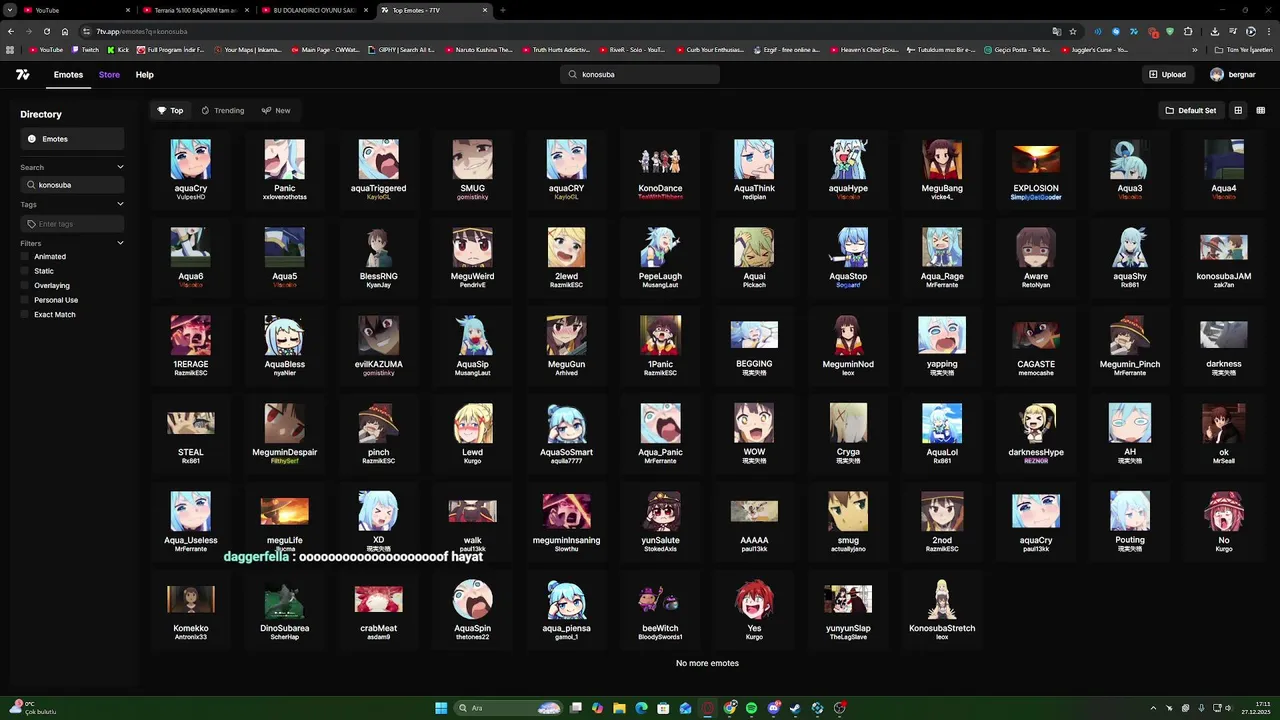Screen dimensions: 1280x720
Task: Switch to large grid layout icon
Action: pyautogui.click(x=1238, y=111)
